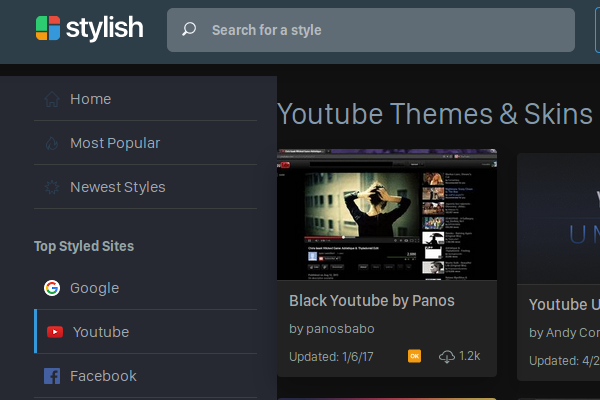Focus the 'Search for a style' field
Image resolution: width=600 pixels, height=400 pixels.
[371, 30]
